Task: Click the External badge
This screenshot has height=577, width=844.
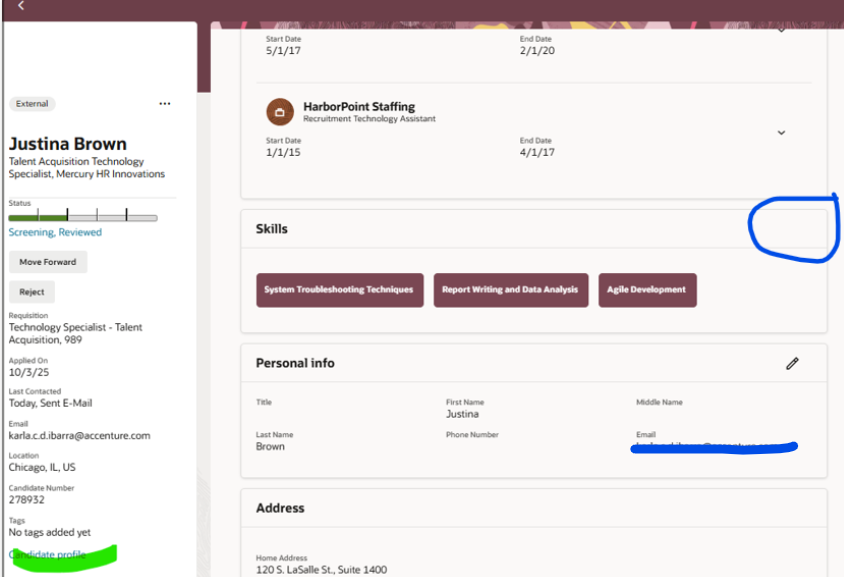Action: [32, 104]
